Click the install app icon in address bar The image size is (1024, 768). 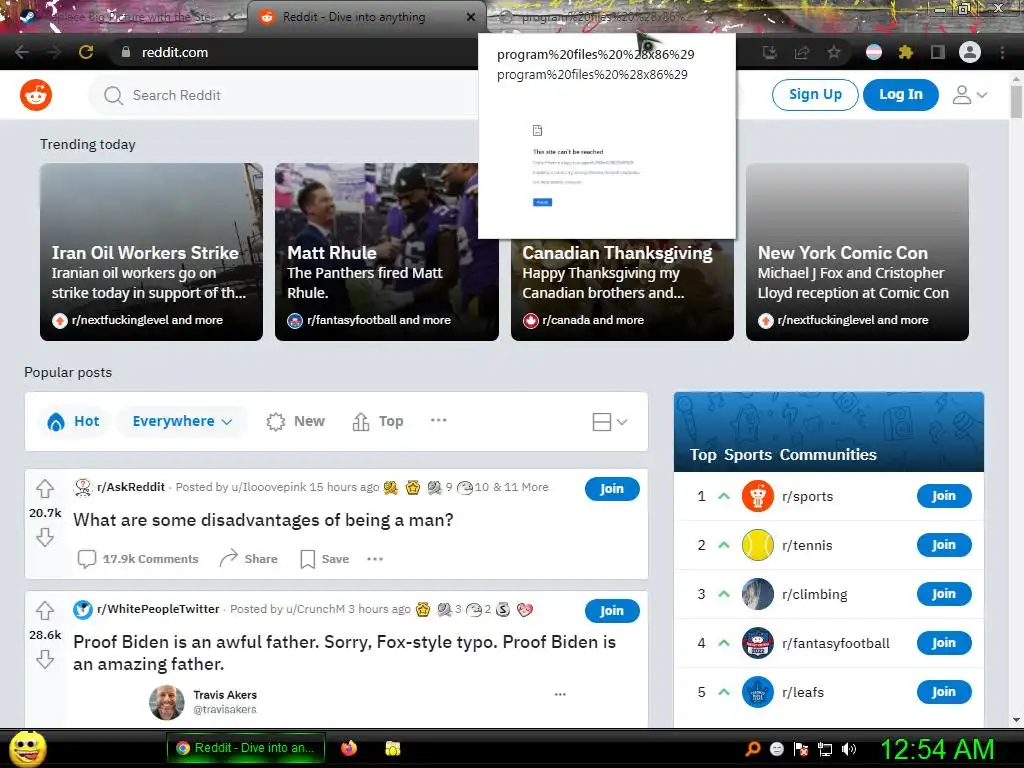(x=769, y=52)
